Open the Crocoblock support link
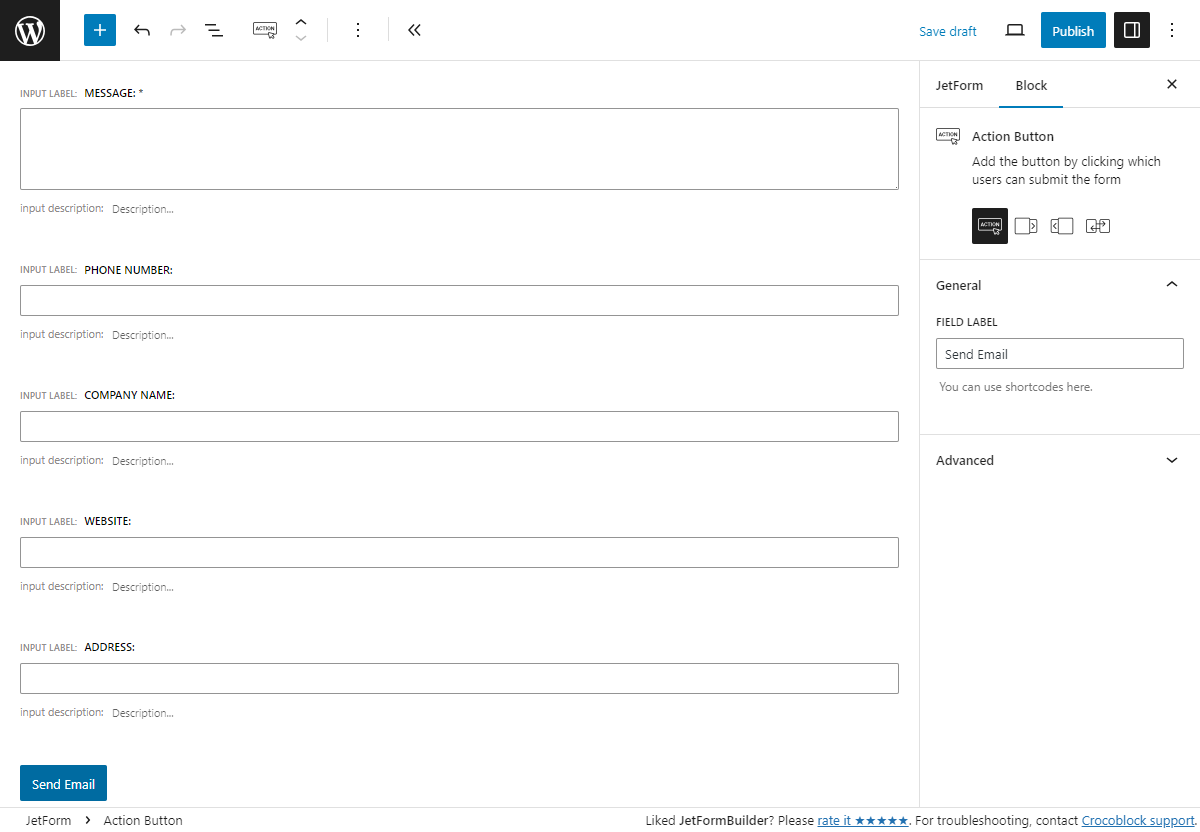The width and height of the screenshot is (1200, 832). pos(1138,820)
